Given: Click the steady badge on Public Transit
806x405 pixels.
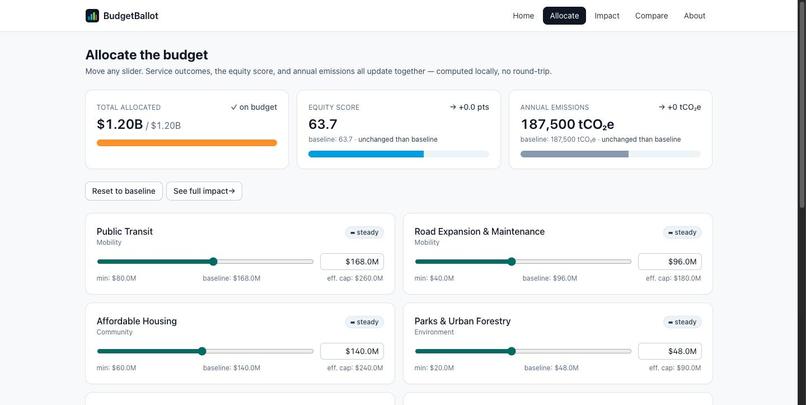Looking at the screenshot, I should coord(364,232).
